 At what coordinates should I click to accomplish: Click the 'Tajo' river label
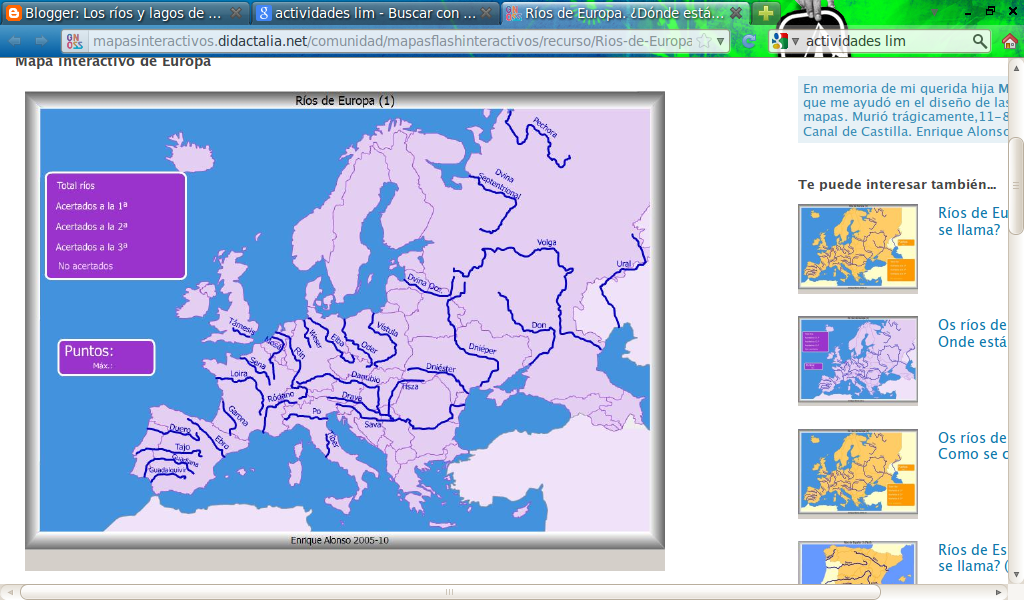click(x=182, y=447)
